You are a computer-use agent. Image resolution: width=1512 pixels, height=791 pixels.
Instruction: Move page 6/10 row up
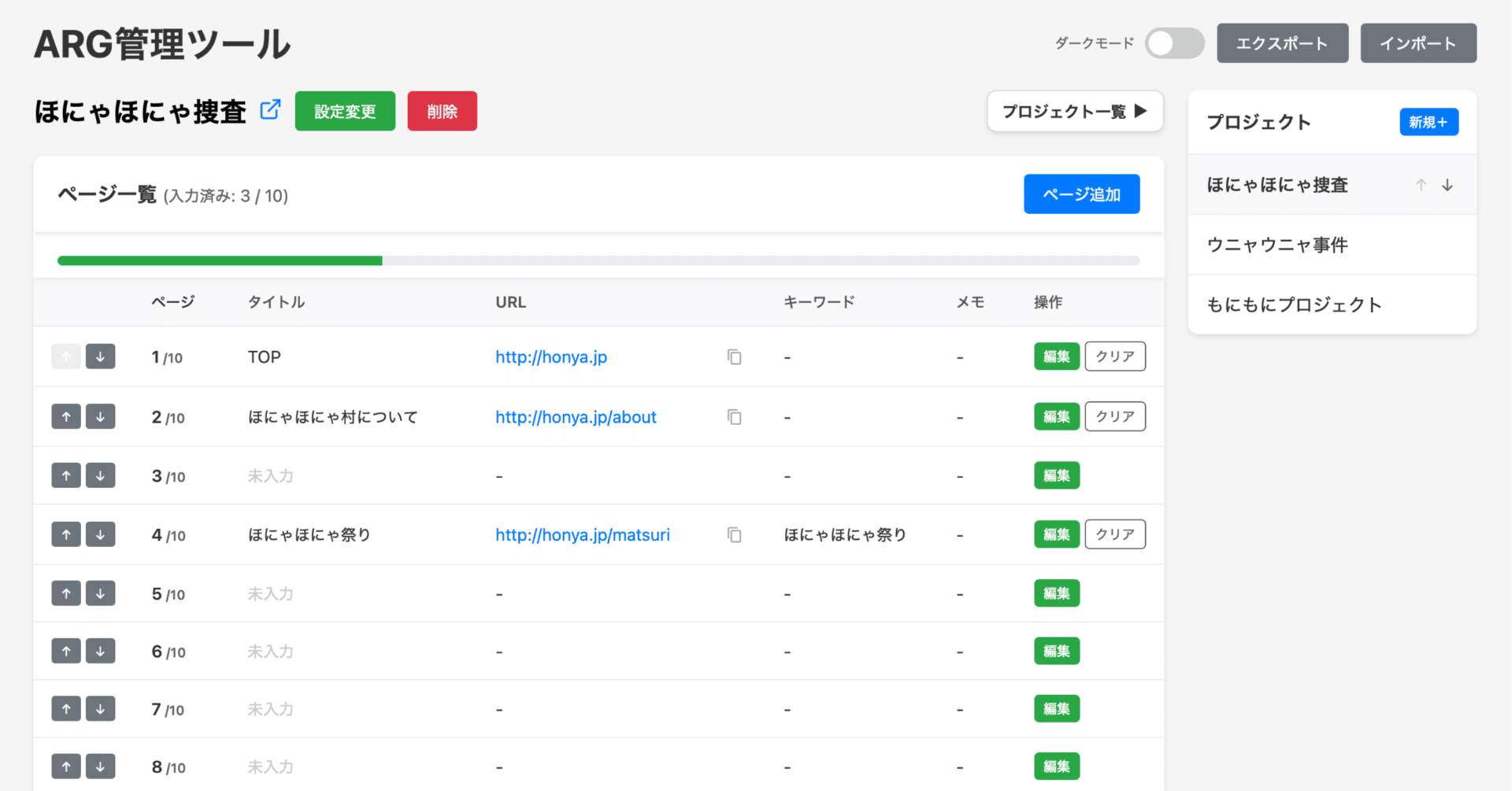(66, 651)
